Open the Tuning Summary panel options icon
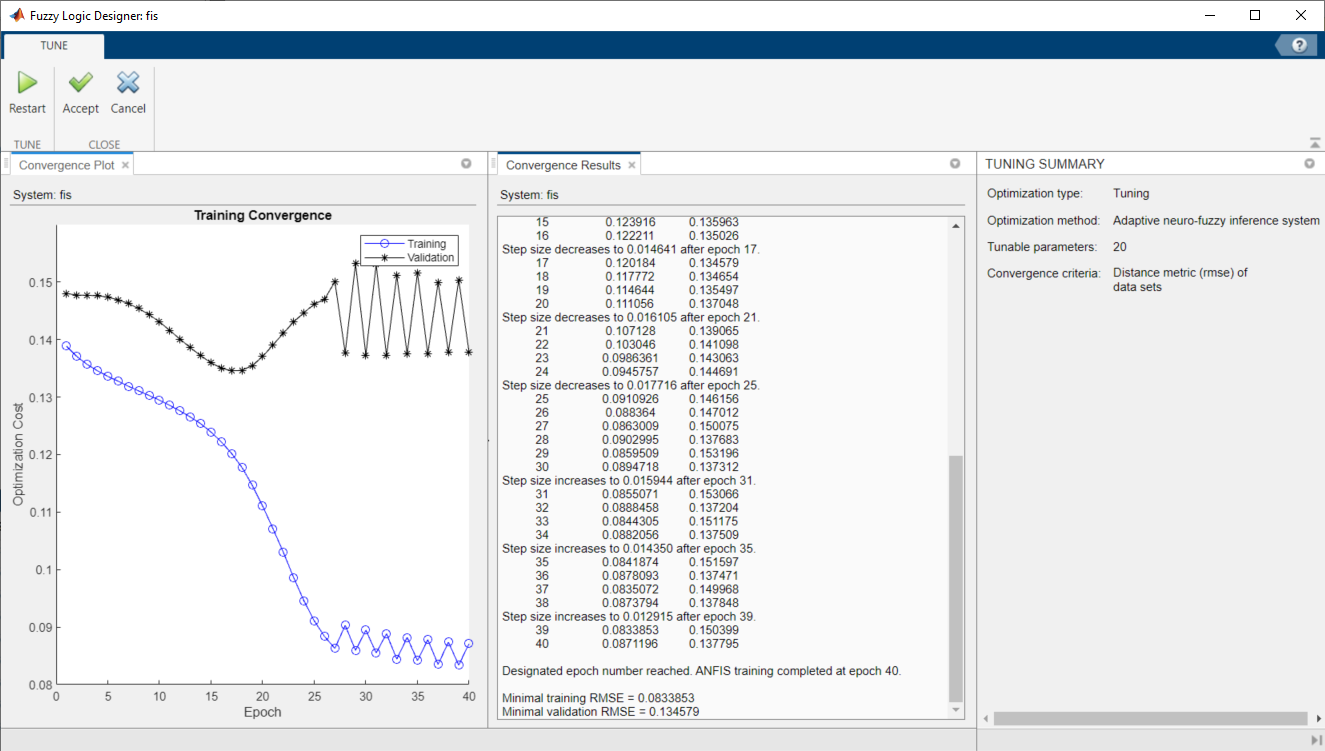 click(1310, 163)
